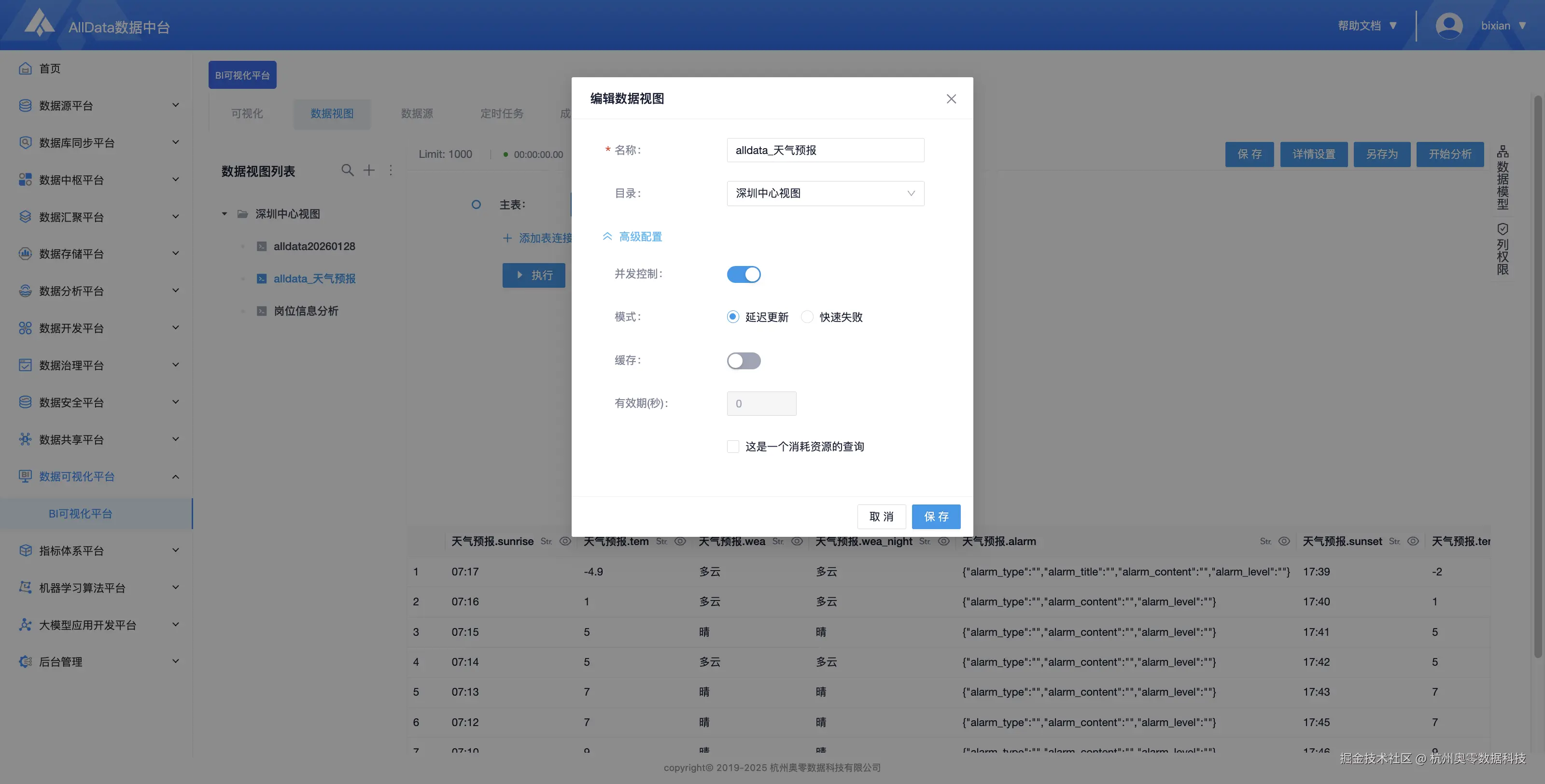Click the plus icon to add data view
This screenshot has height=784, width=1545.
tap(369, 170)
